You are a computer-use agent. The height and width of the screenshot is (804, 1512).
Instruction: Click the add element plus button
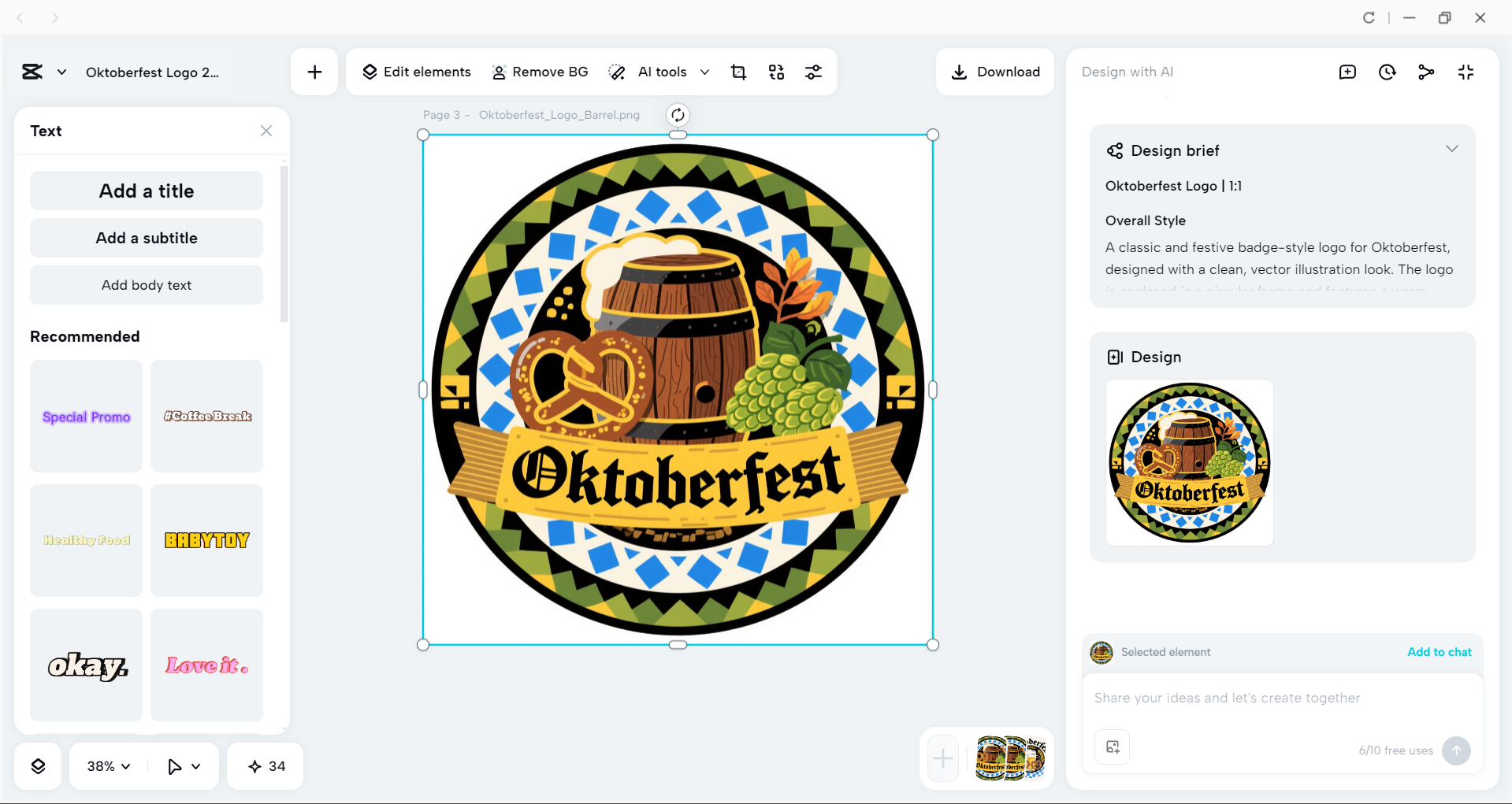(314, 72)
